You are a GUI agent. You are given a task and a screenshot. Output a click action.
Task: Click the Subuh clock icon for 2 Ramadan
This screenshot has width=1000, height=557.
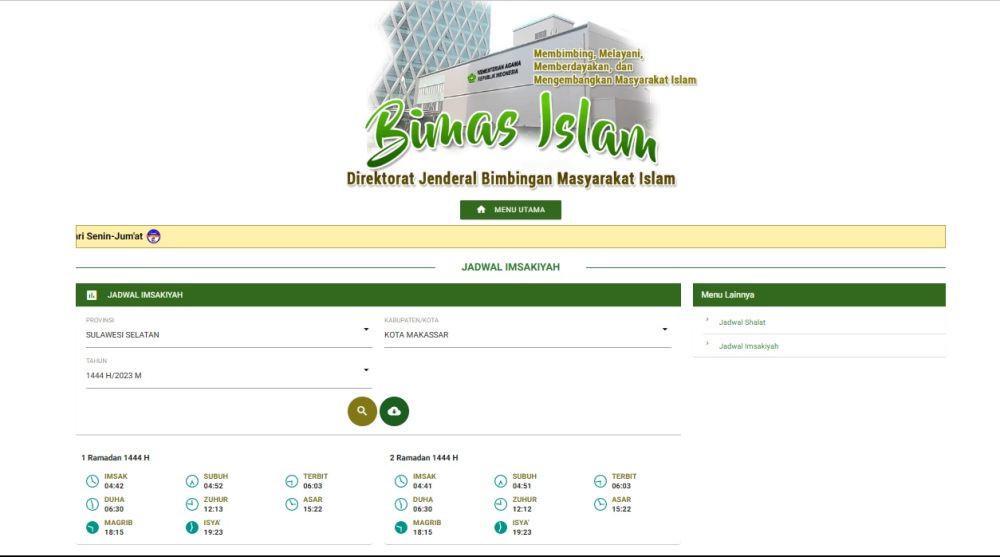click(501, 481)
